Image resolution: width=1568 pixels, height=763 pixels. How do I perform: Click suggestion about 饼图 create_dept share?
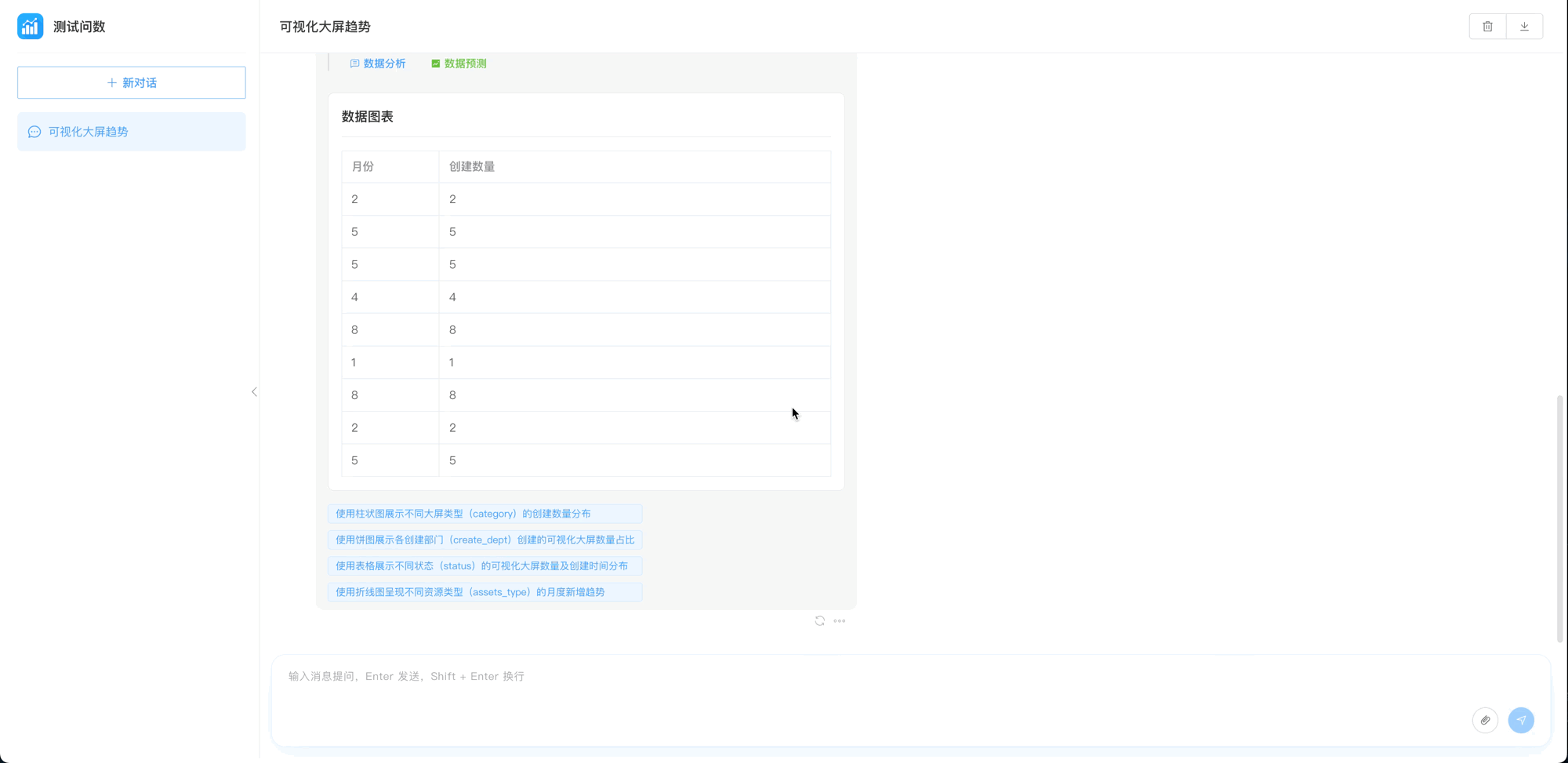pos(485,540)
